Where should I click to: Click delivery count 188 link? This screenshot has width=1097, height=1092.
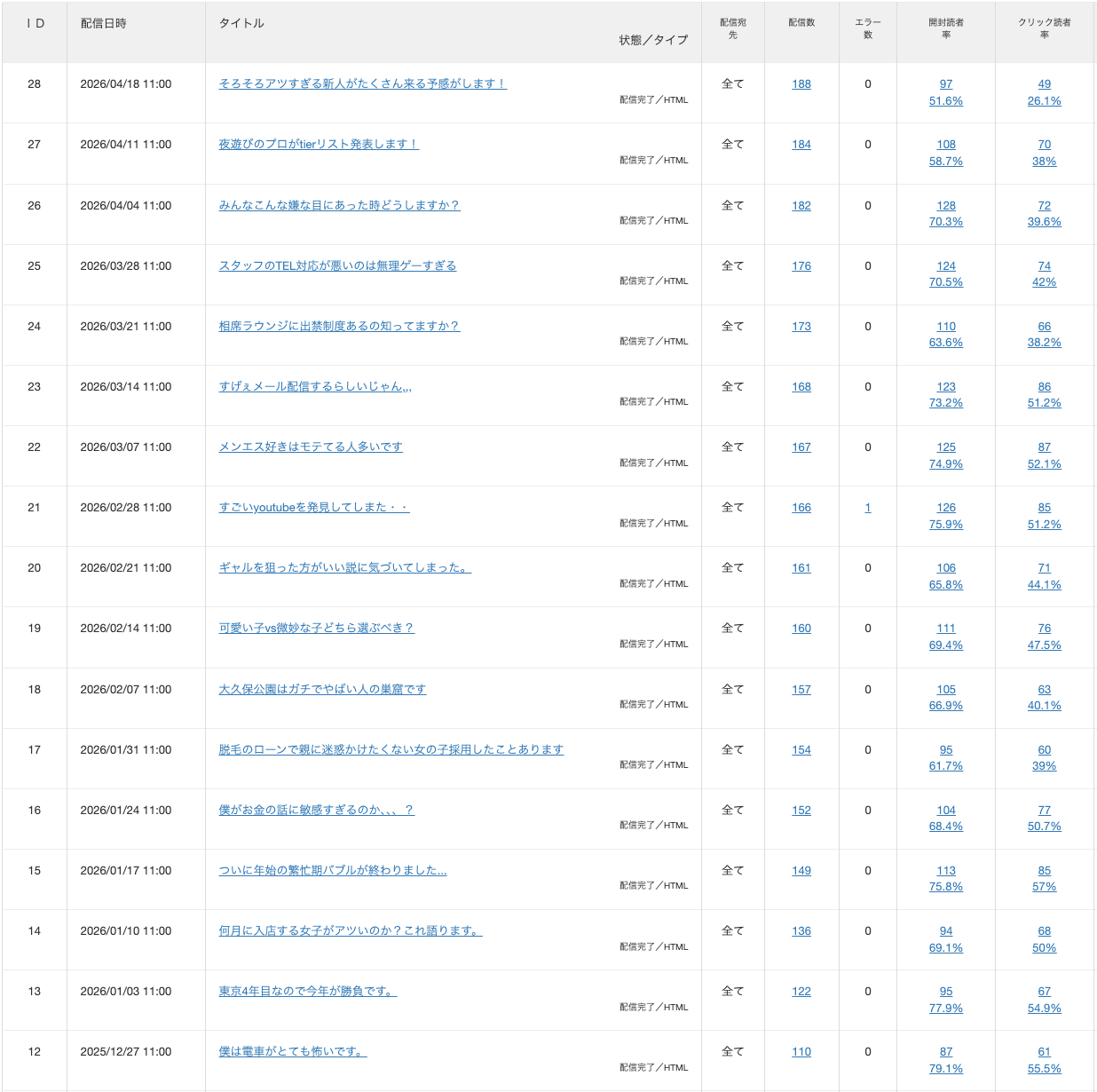point(801,84)
